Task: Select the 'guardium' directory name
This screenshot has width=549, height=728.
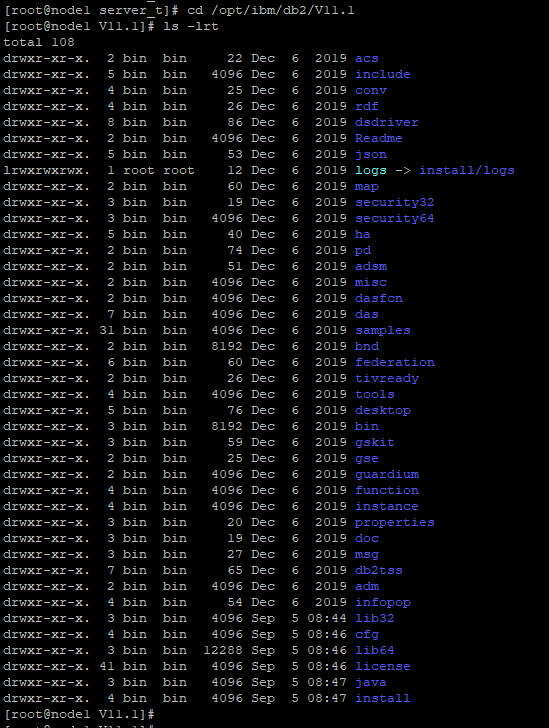Action: (x=386, y=475)
